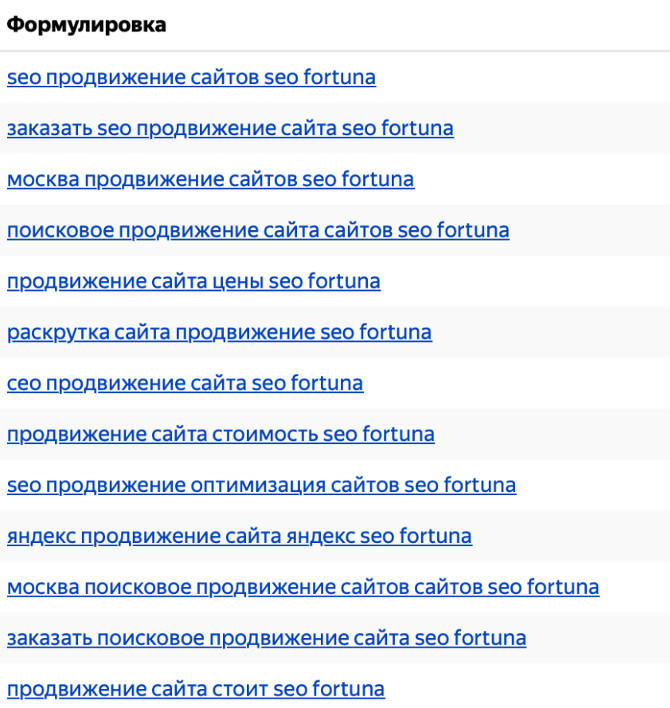Click 'раскрутка сайта продвижение seo fortuna'
This screenshot has height=708, width=670.
[x=219, y=332]
